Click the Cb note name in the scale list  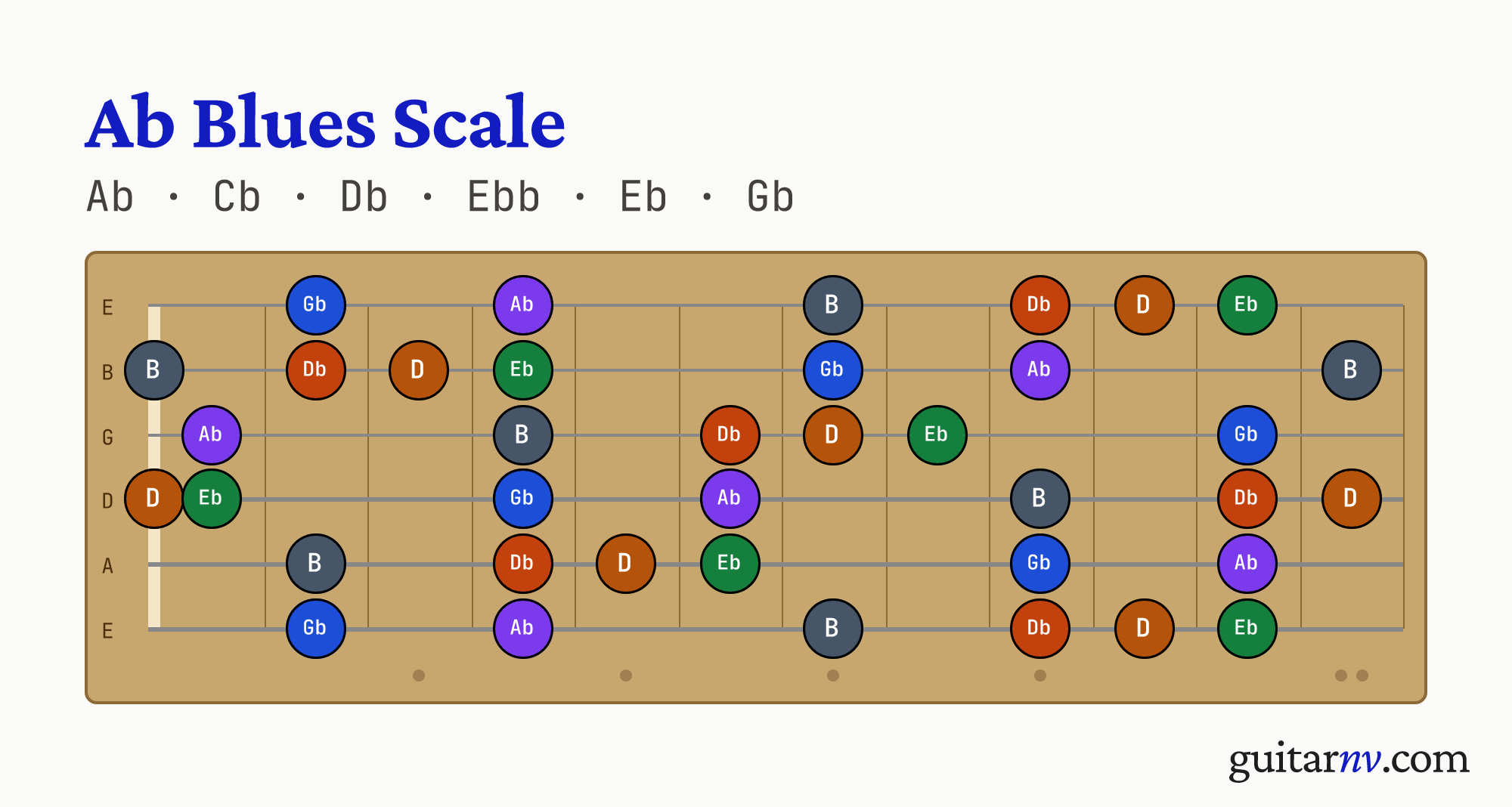click(237, 197)
